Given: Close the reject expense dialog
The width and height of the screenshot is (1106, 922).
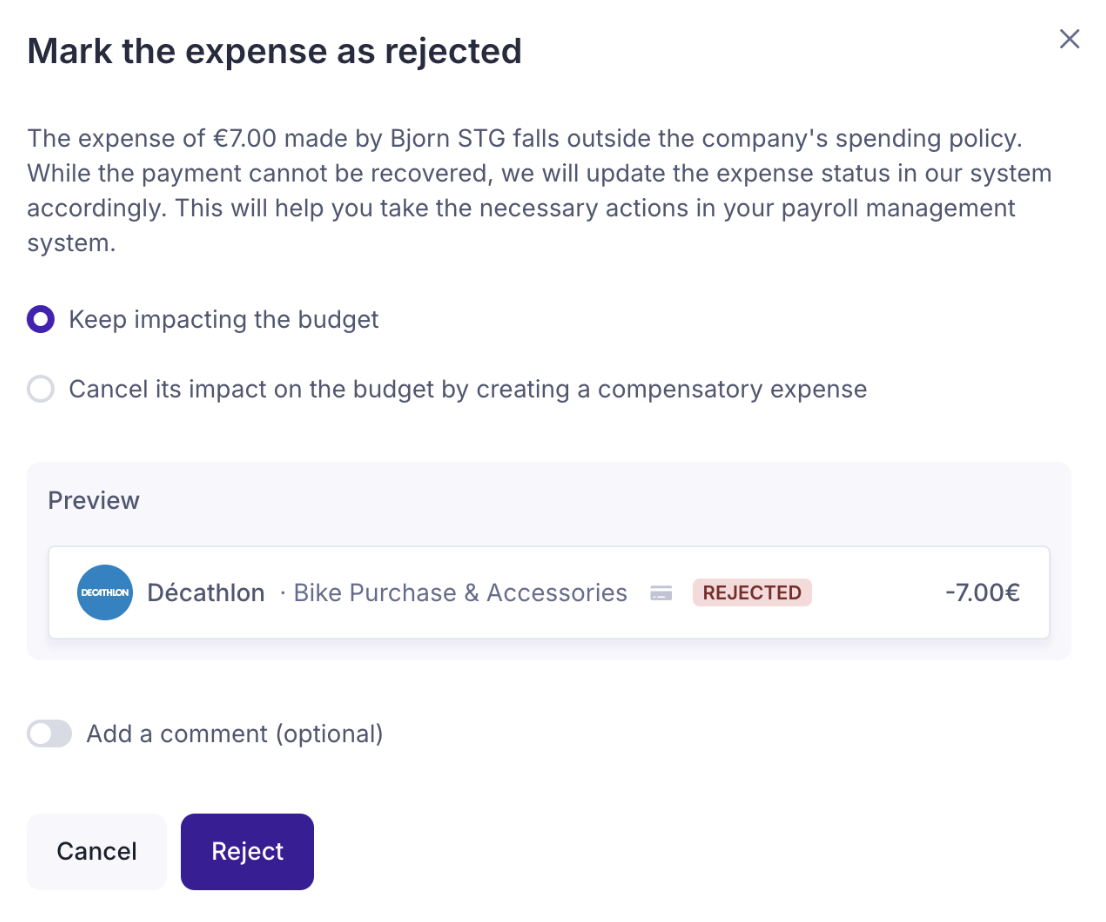Looking at the screenshot, I should point(1069,39).
